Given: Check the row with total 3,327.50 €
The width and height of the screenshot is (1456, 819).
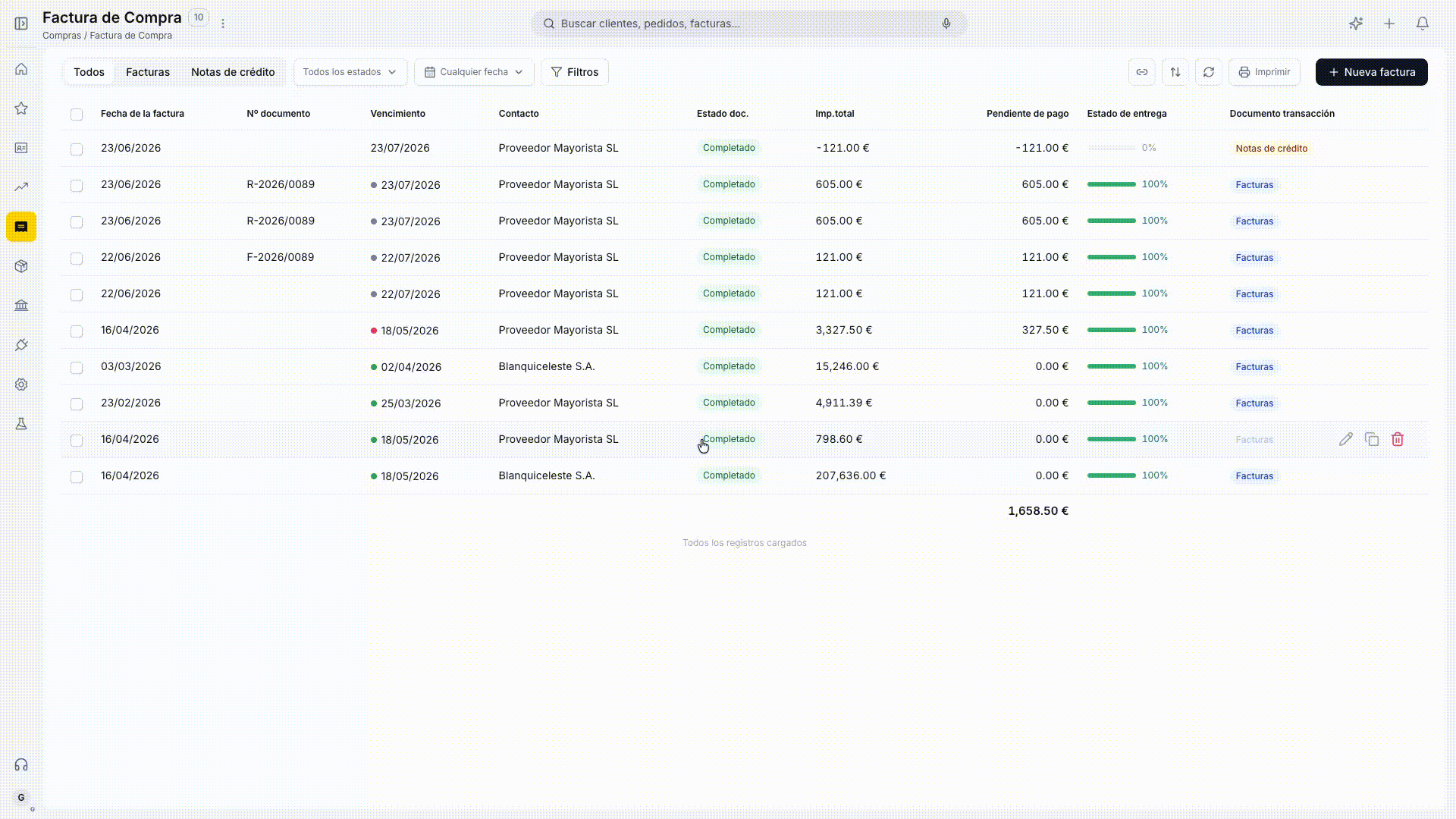Looking at the screenshot, I should pyautogui.click(x=77, y=331).
